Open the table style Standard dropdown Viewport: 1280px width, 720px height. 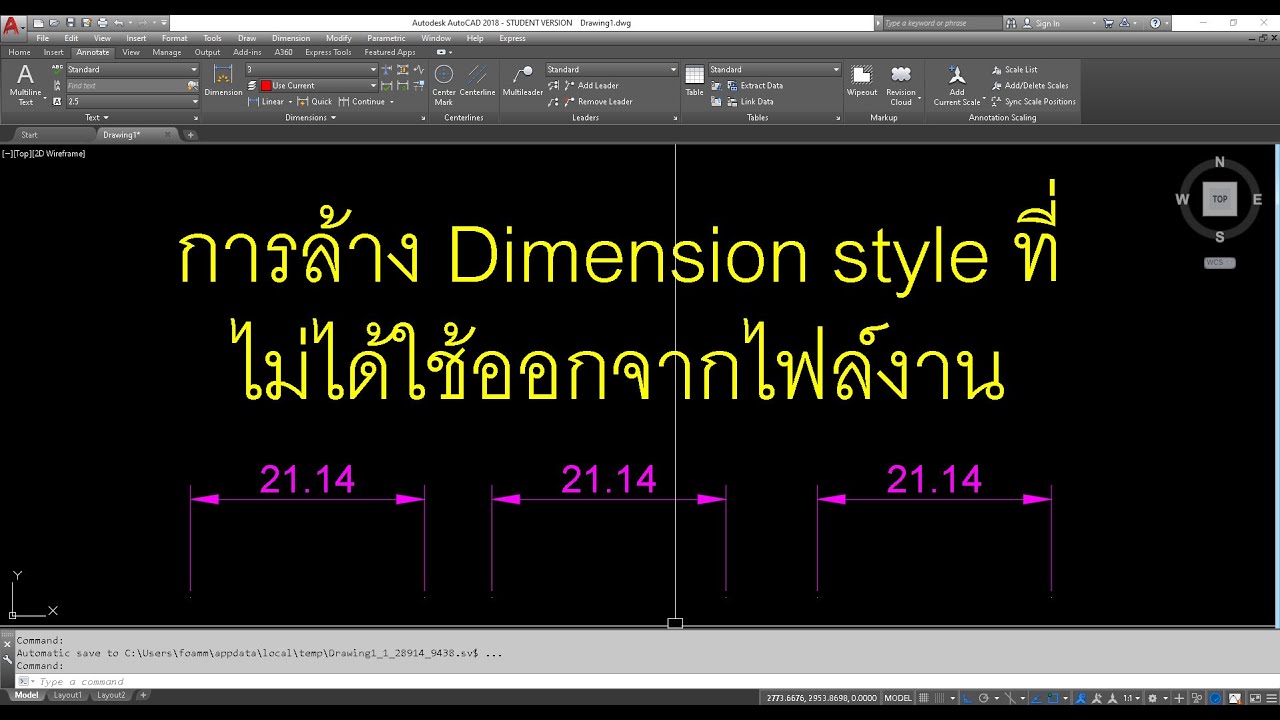click(774, 70)
